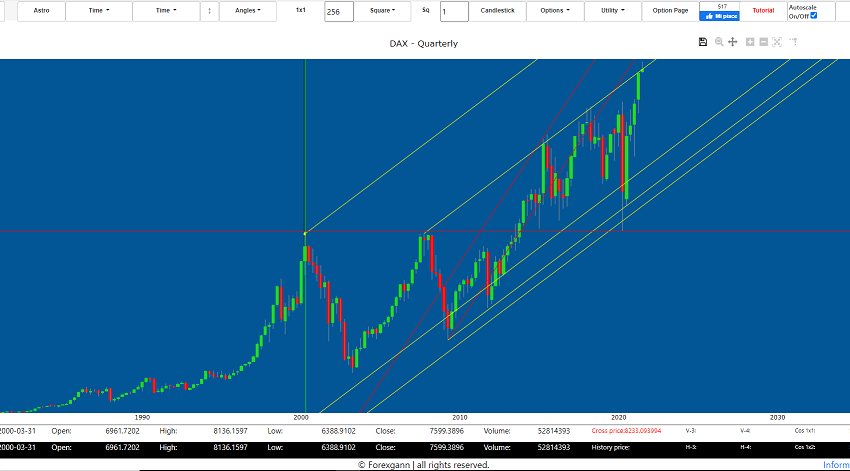Click the input field containing 256

(337, 12)
